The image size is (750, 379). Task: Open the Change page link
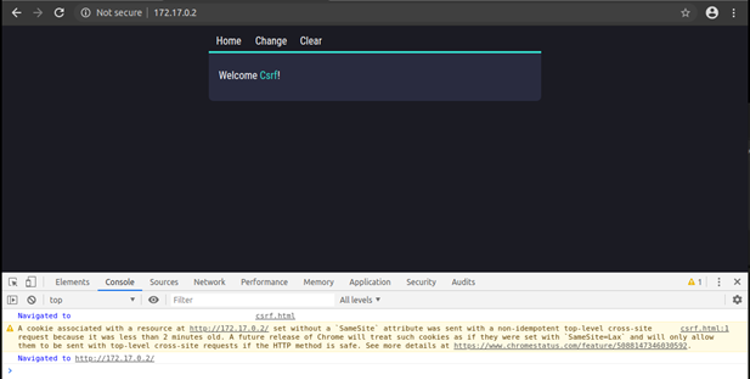[x=271, y=41]
